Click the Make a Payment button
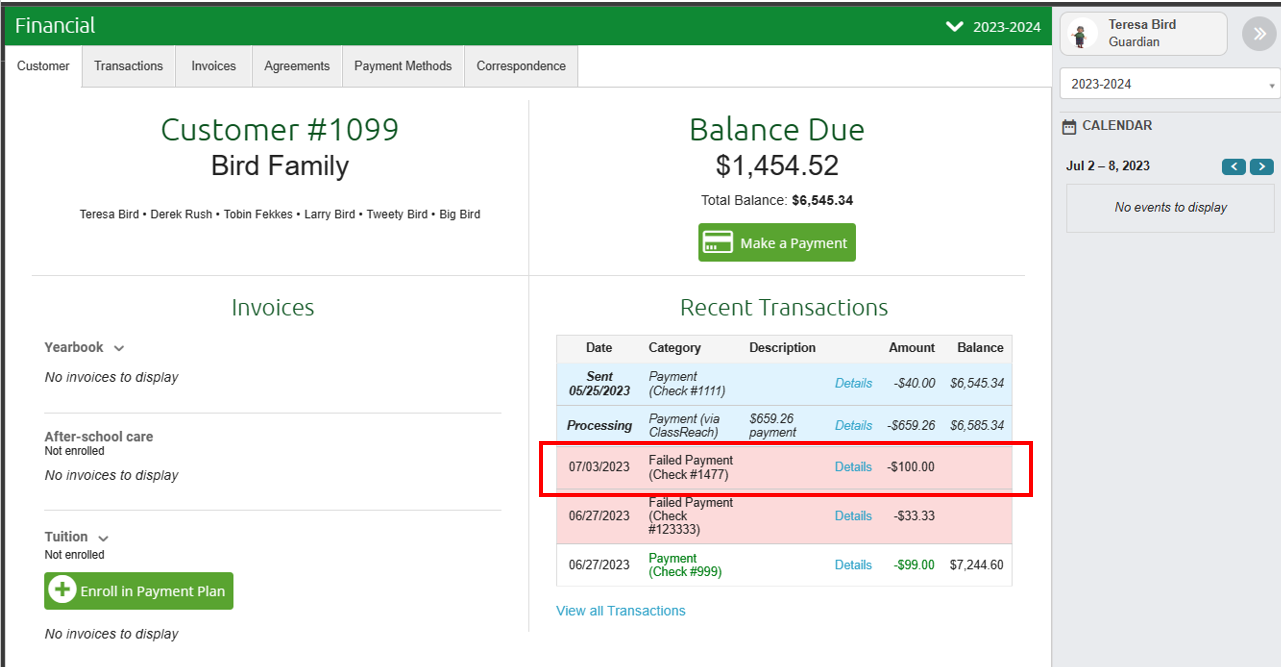 click(x=777, y=242)
